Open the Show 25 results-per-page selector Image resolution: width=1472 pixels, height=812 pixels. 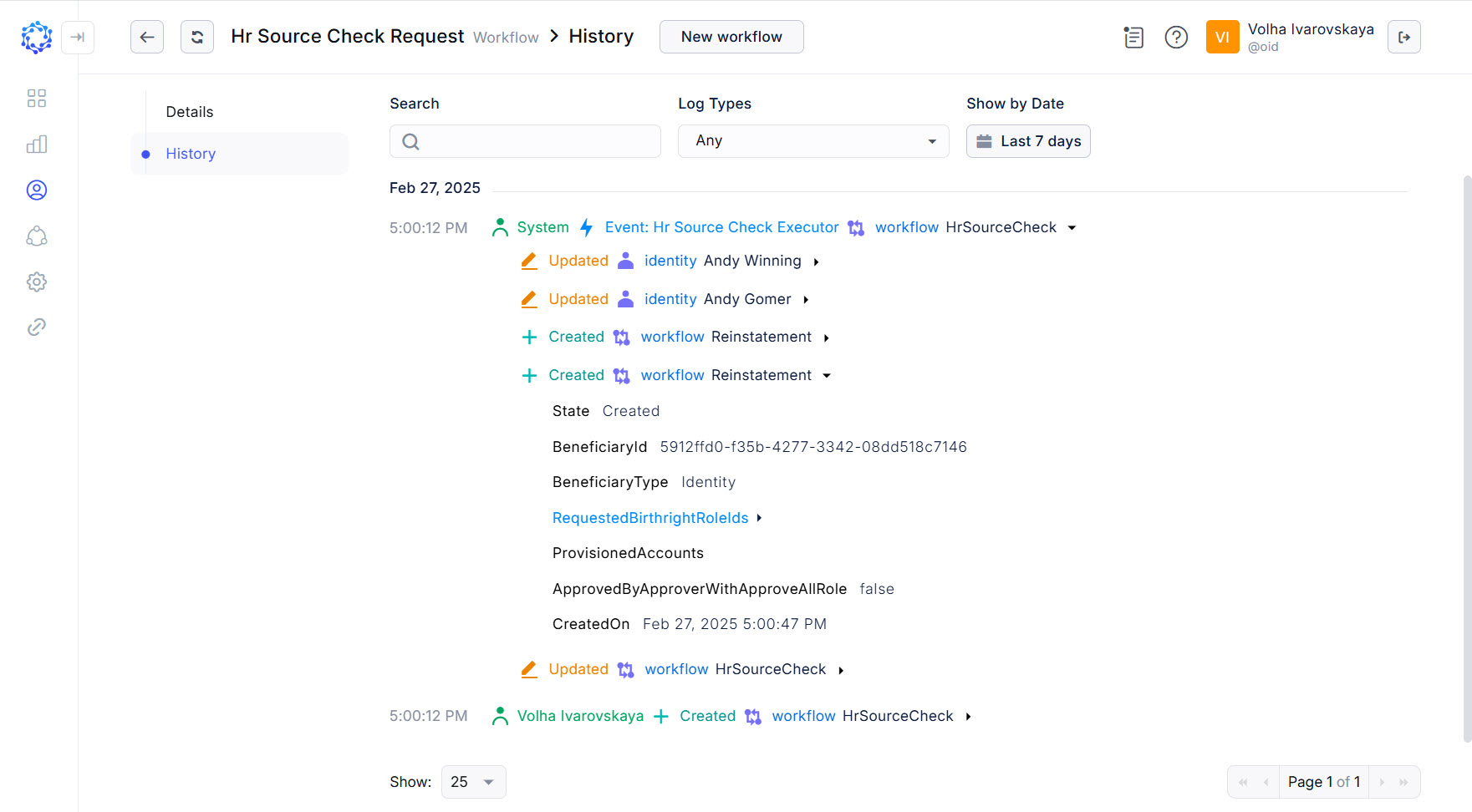click(x=473, y=781)
